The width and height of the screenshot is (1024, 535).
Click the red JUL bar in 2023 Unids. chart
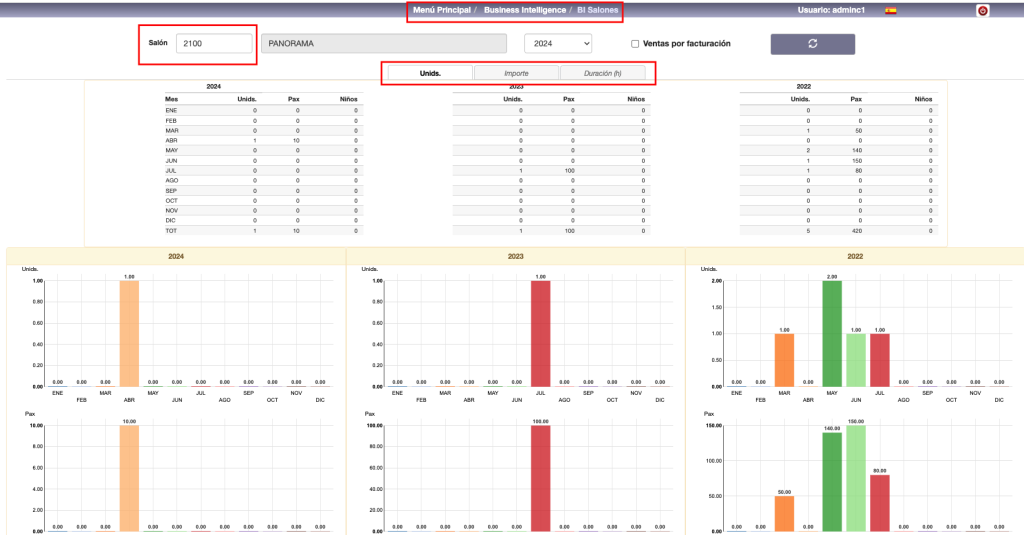(x=540, y=333)
